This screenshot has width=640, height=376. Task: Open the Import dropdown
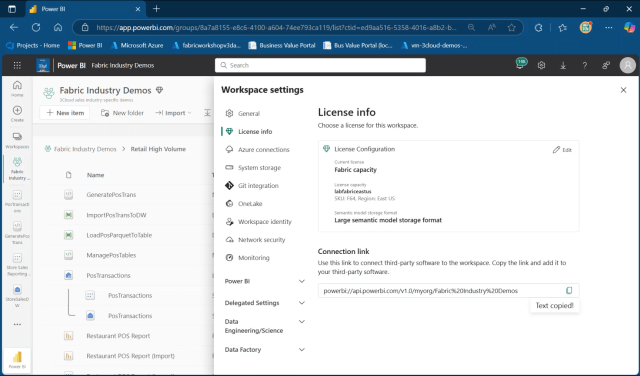pyautogui.click(x=173, y=113)
